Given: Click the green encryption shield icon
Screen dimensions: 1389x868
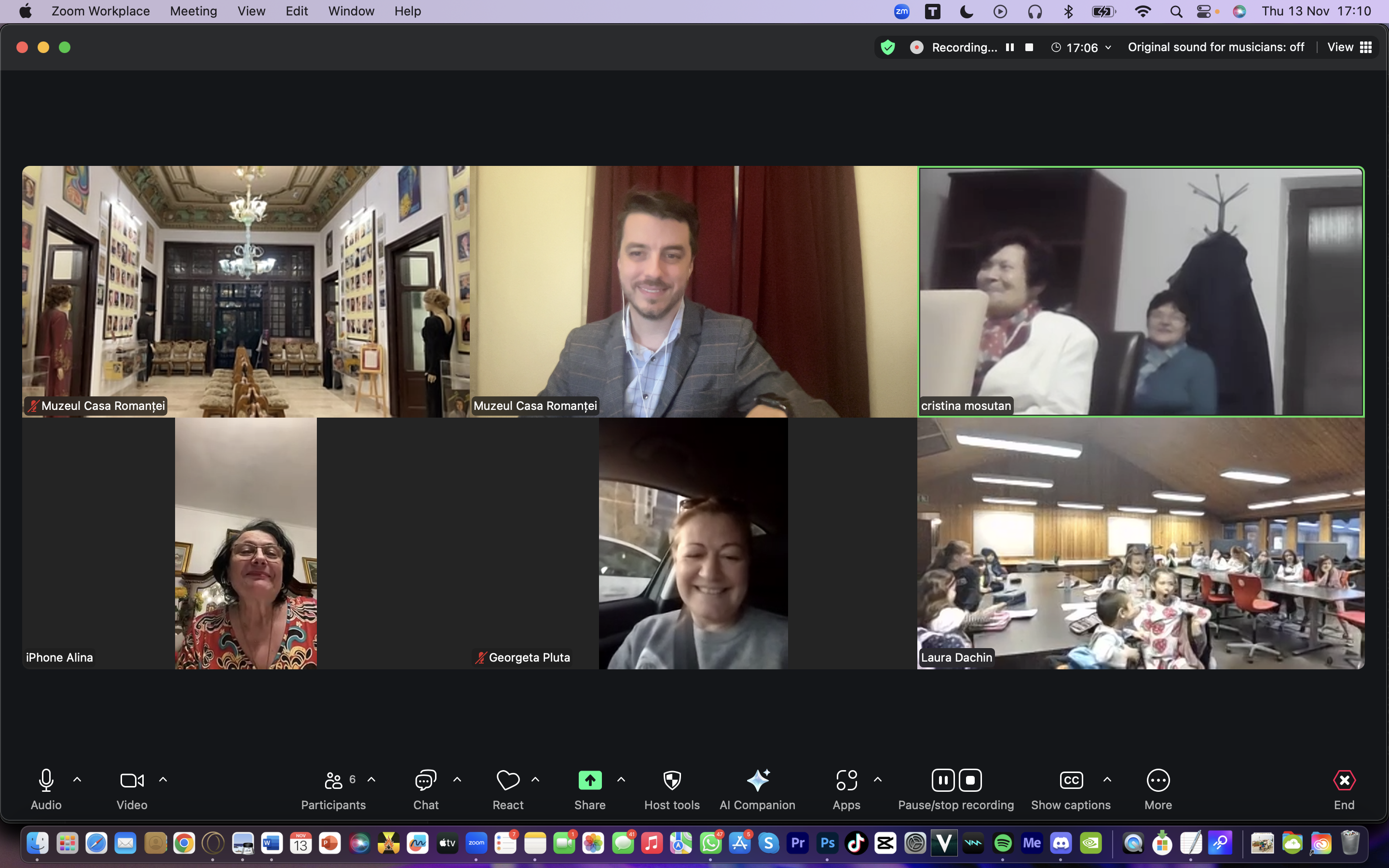Looking at the screenshot, I should click(887, 48).
